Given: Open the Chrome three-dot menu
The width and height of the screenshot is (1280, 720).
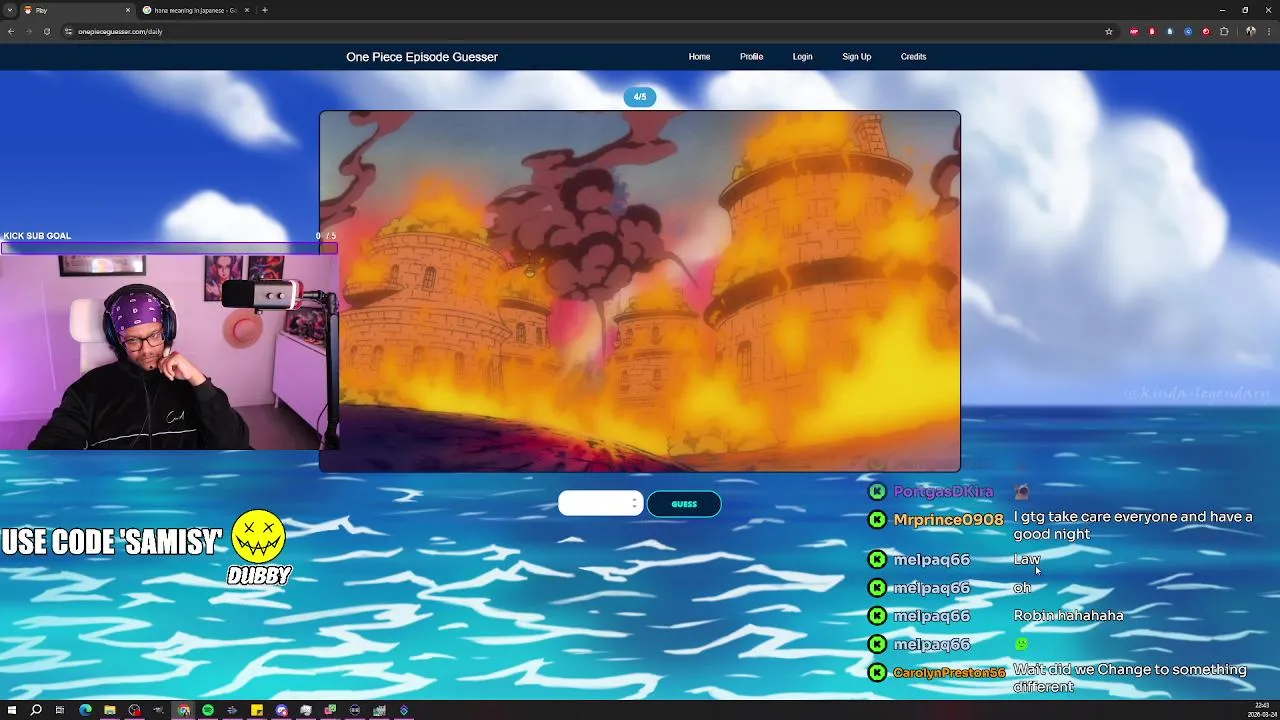Looking at the screenshot, I should click(x=1268, y=31).
